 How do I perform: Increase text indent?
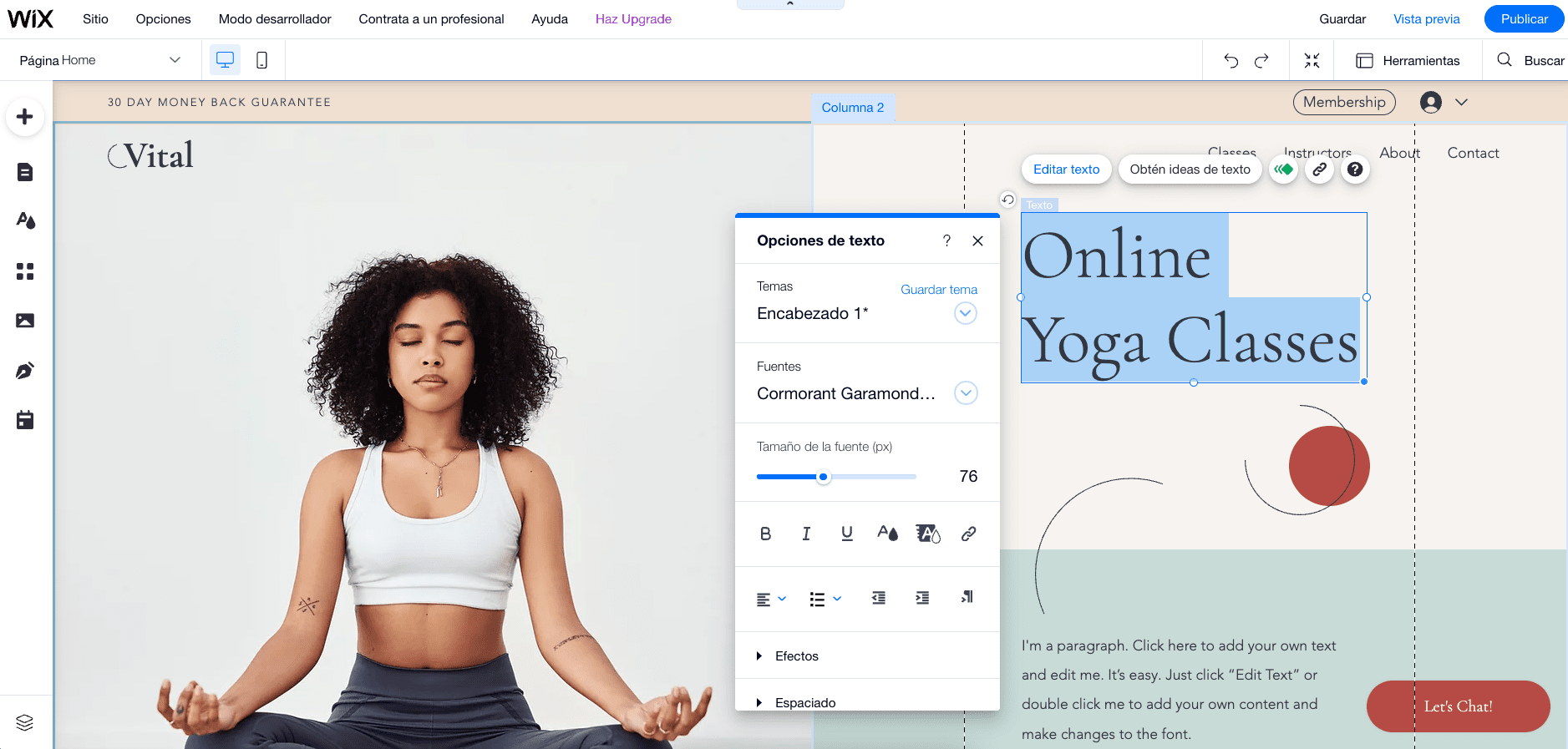point(922,598)
